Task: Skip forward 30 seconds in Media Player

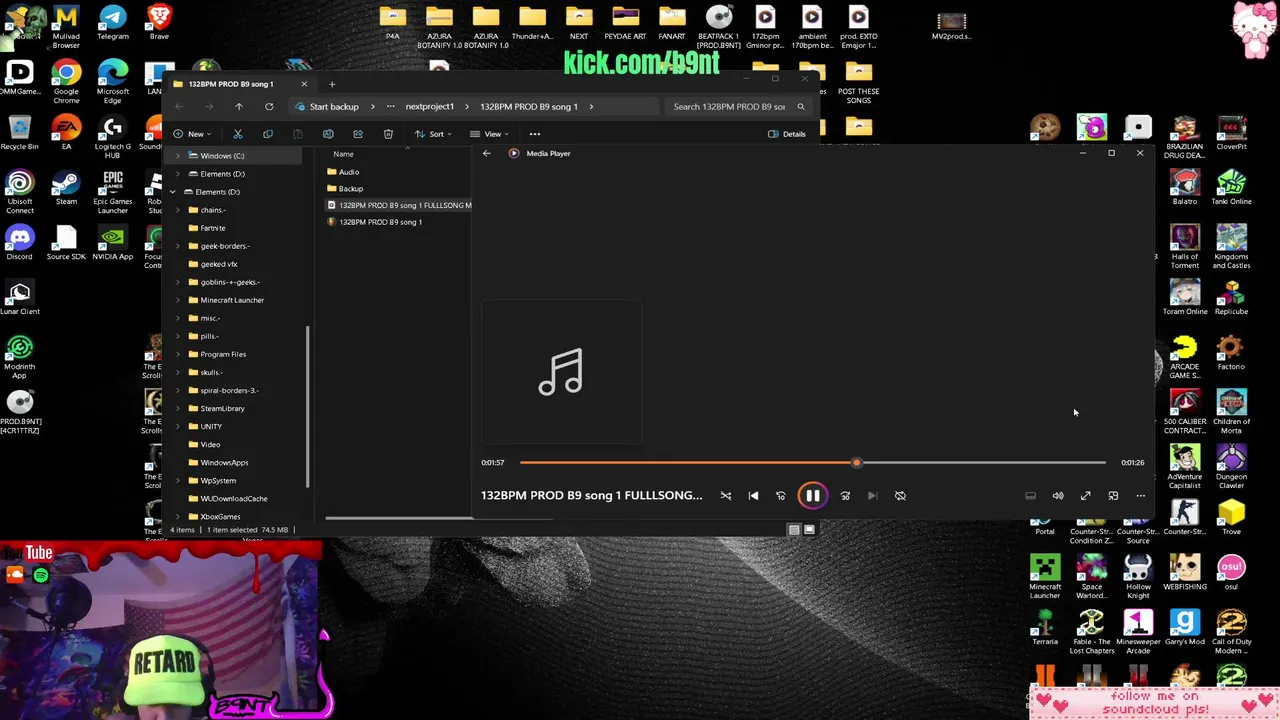Action: coord(845,496)
